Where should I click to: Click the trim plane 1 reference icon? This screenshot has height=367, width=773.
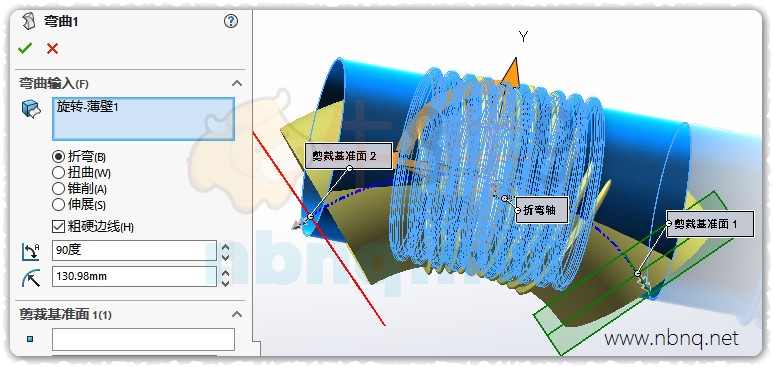pos(31,339)
